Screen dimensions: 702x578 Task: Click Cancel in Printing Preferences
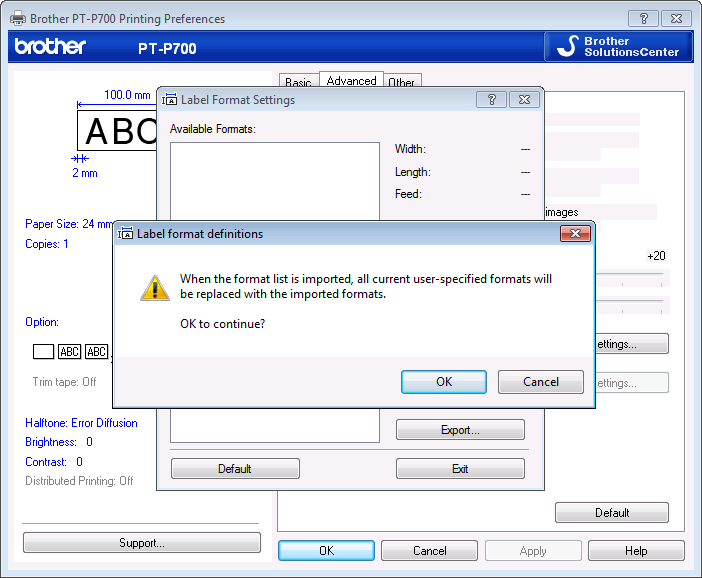(429, 550)
